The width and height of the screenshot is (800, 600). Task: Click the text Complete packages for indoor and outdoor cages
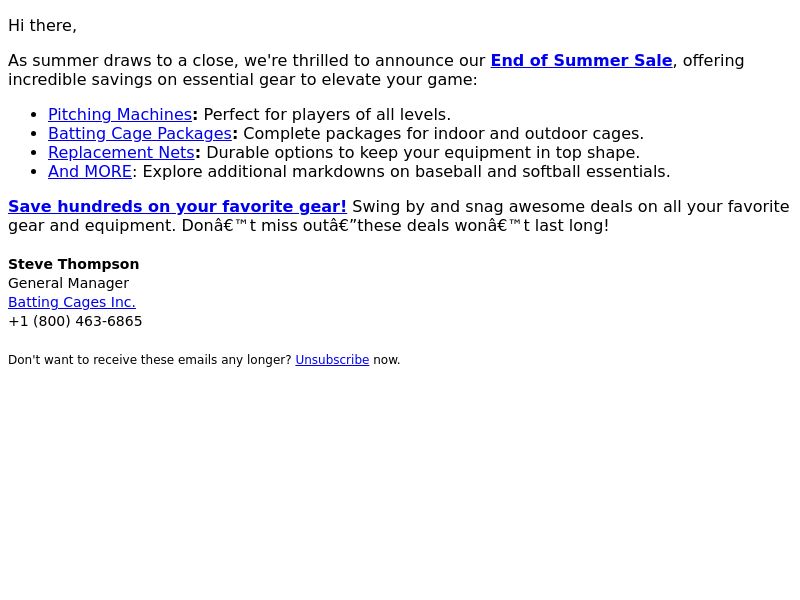[443, 134]
